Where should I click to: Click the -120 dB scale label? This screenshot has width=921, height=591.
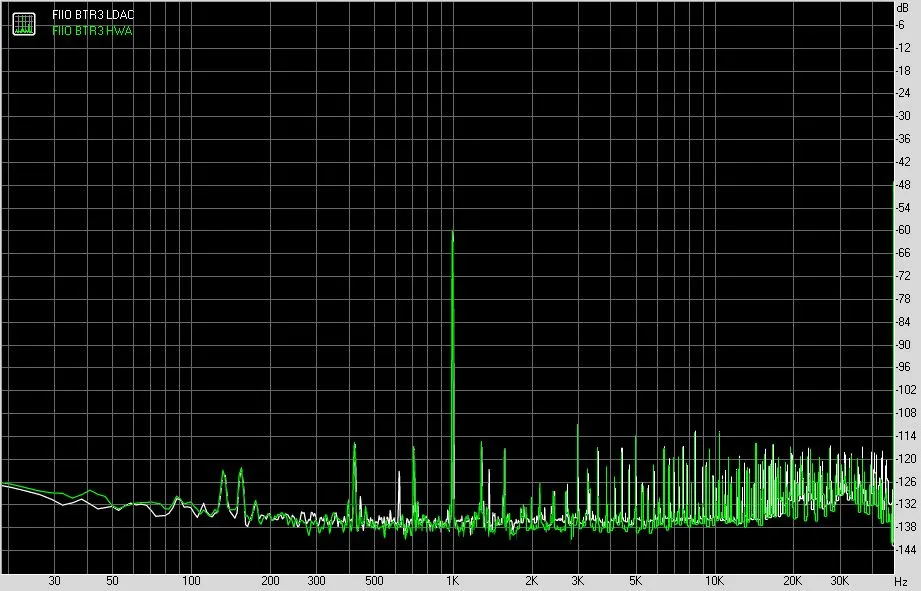pos(905,459)
